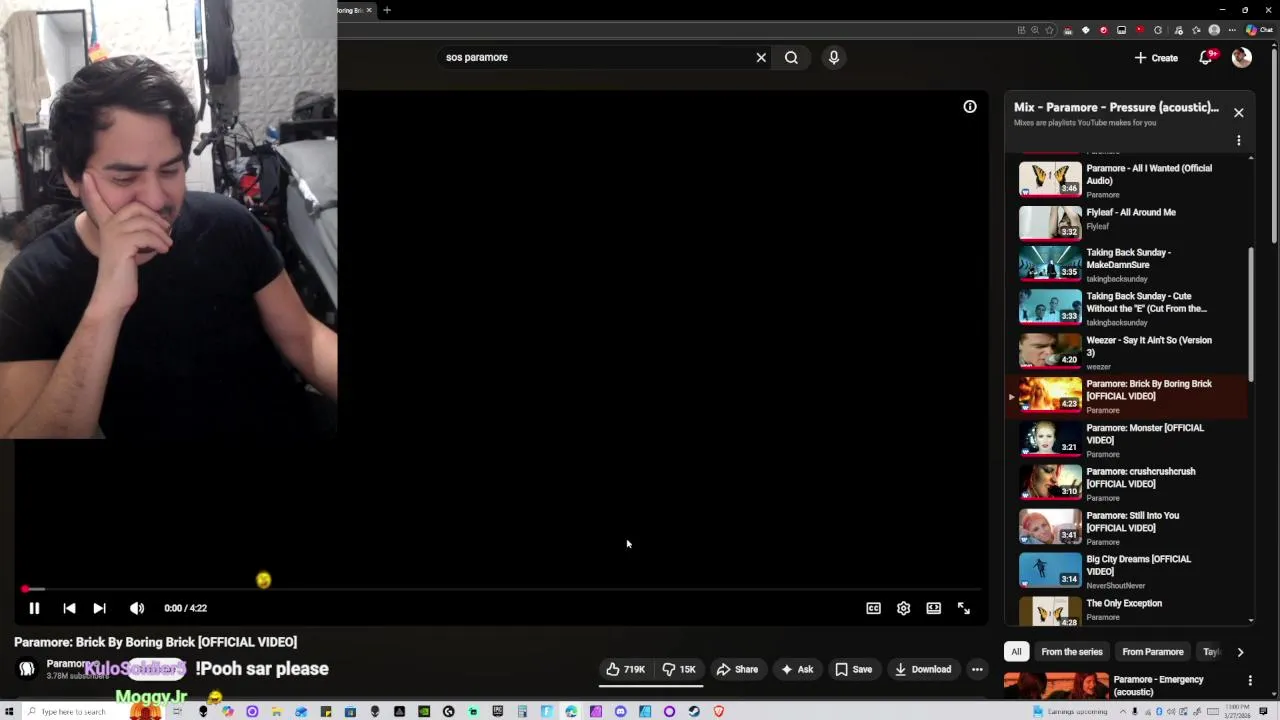Save video to a playlist
This screenshot has width=1280, height=720.
(x=853, y=670)
